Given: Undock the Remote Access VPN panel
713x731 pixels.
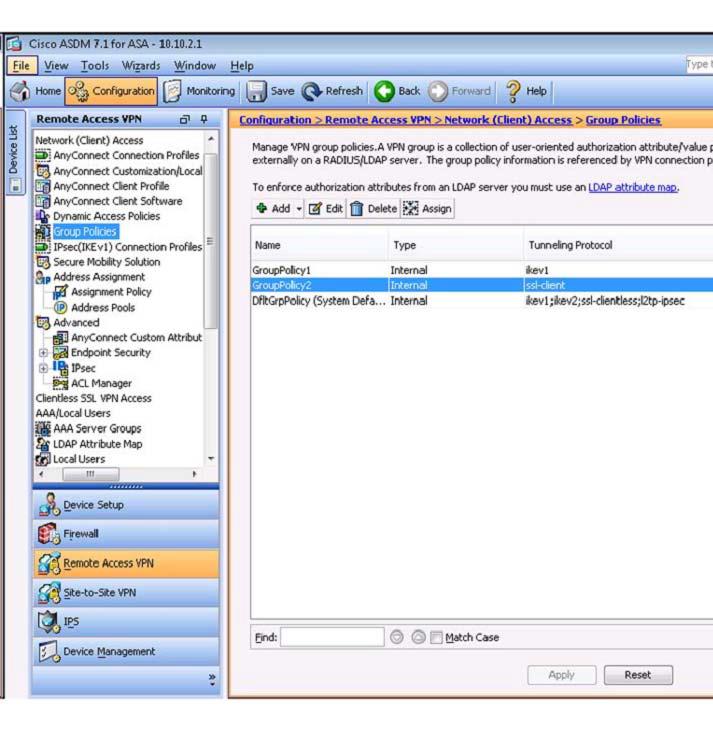Looking at the screenshot, I should (185, 119).
